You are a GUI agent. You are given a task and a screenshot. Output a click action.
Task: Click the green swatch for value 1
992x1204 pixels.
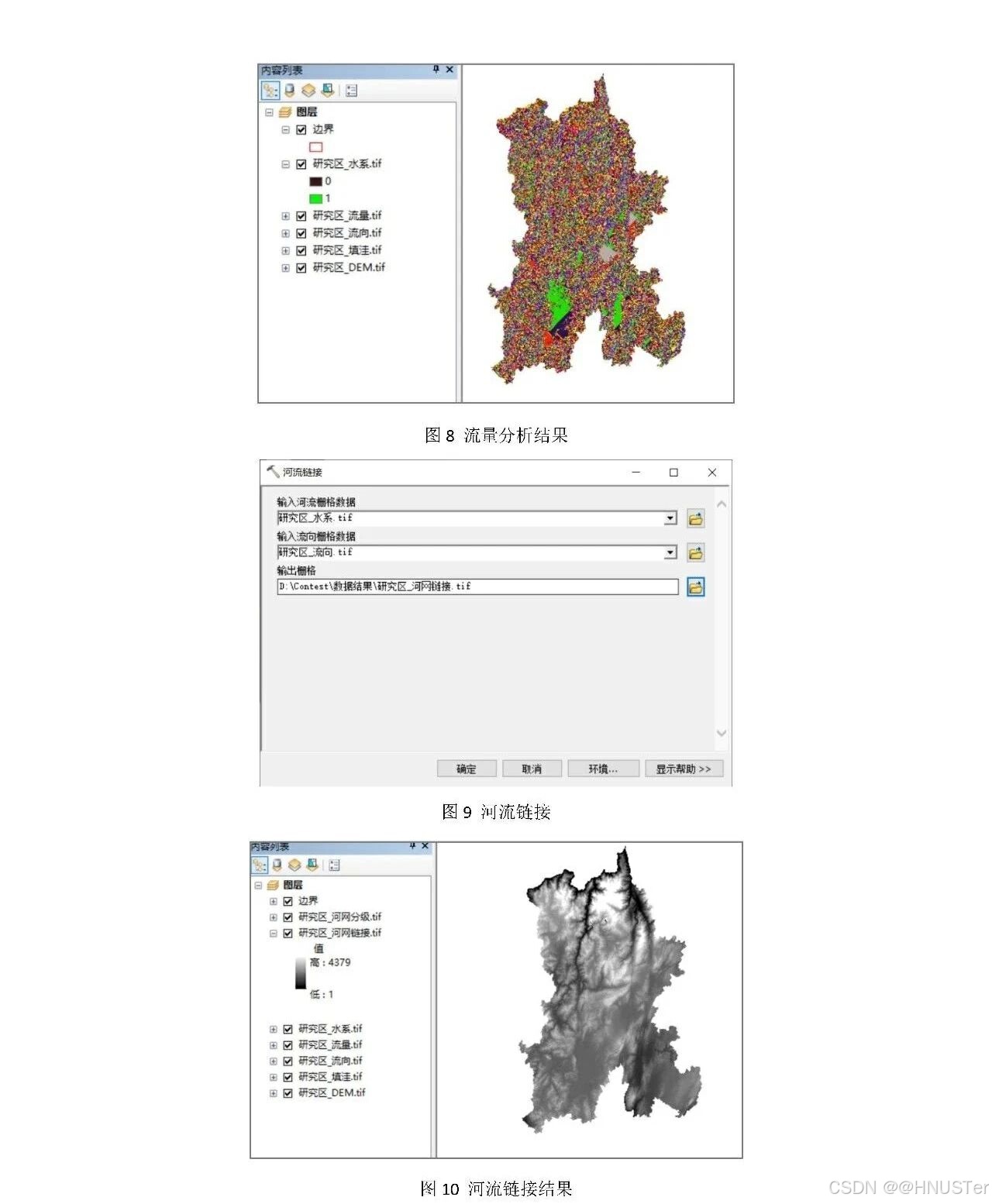[315, 198]
